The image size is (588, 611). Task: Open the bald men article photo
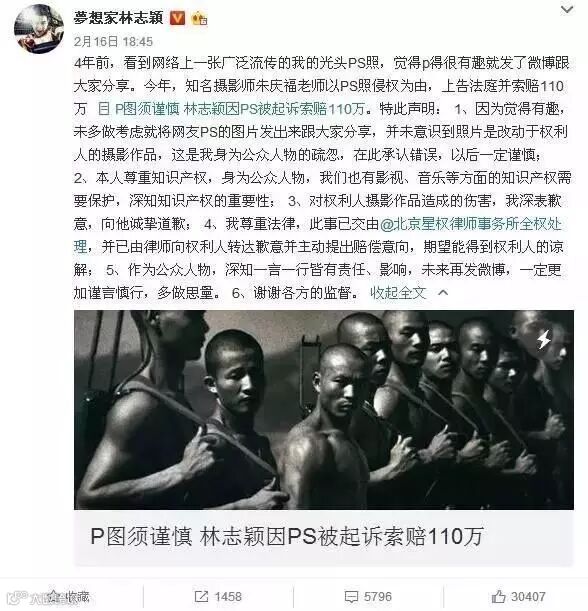tap(323, 410)
